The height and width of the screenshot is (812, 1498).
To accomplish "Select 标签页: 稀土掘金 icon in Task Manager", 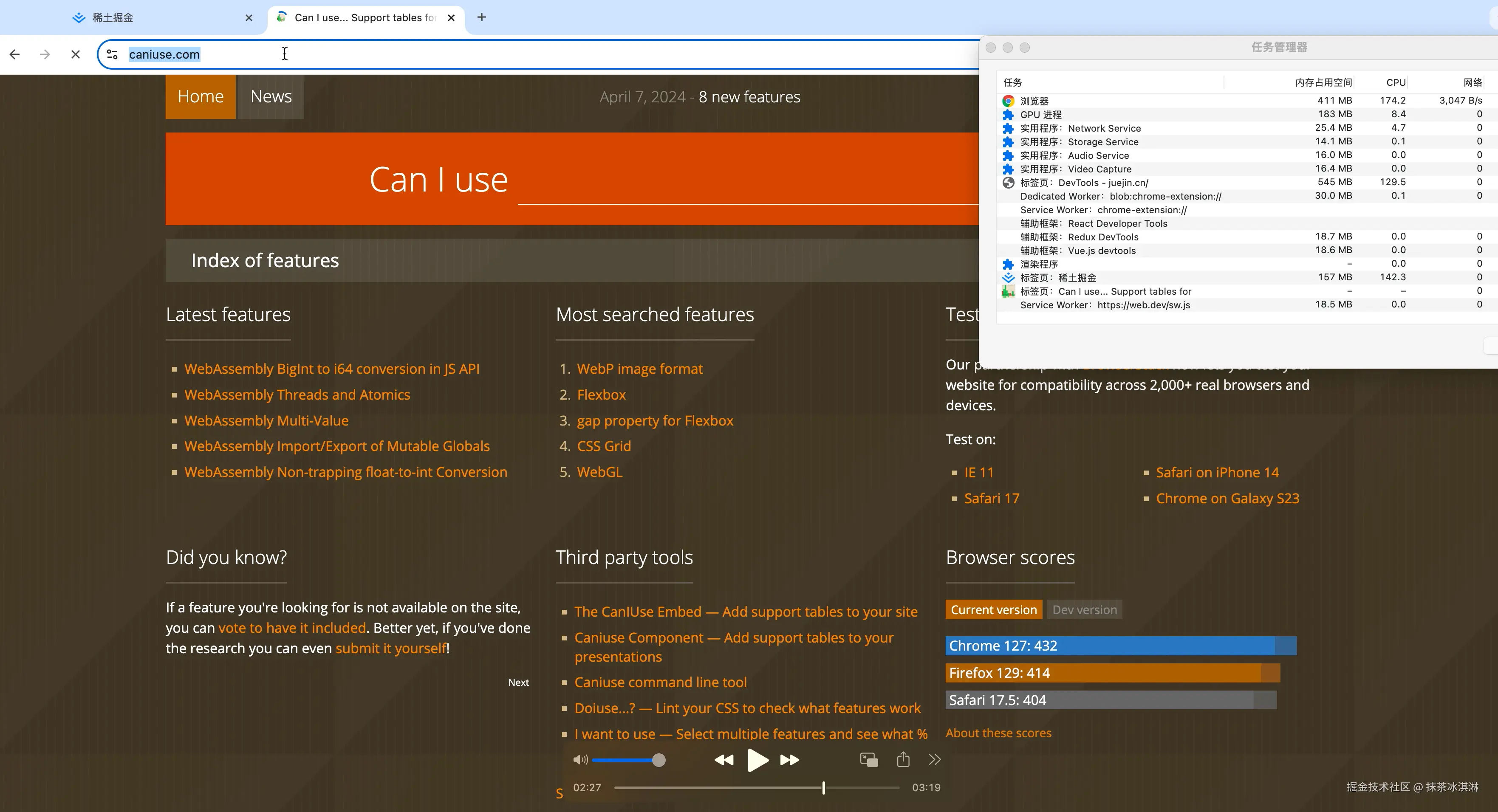I will [1008, 278].
